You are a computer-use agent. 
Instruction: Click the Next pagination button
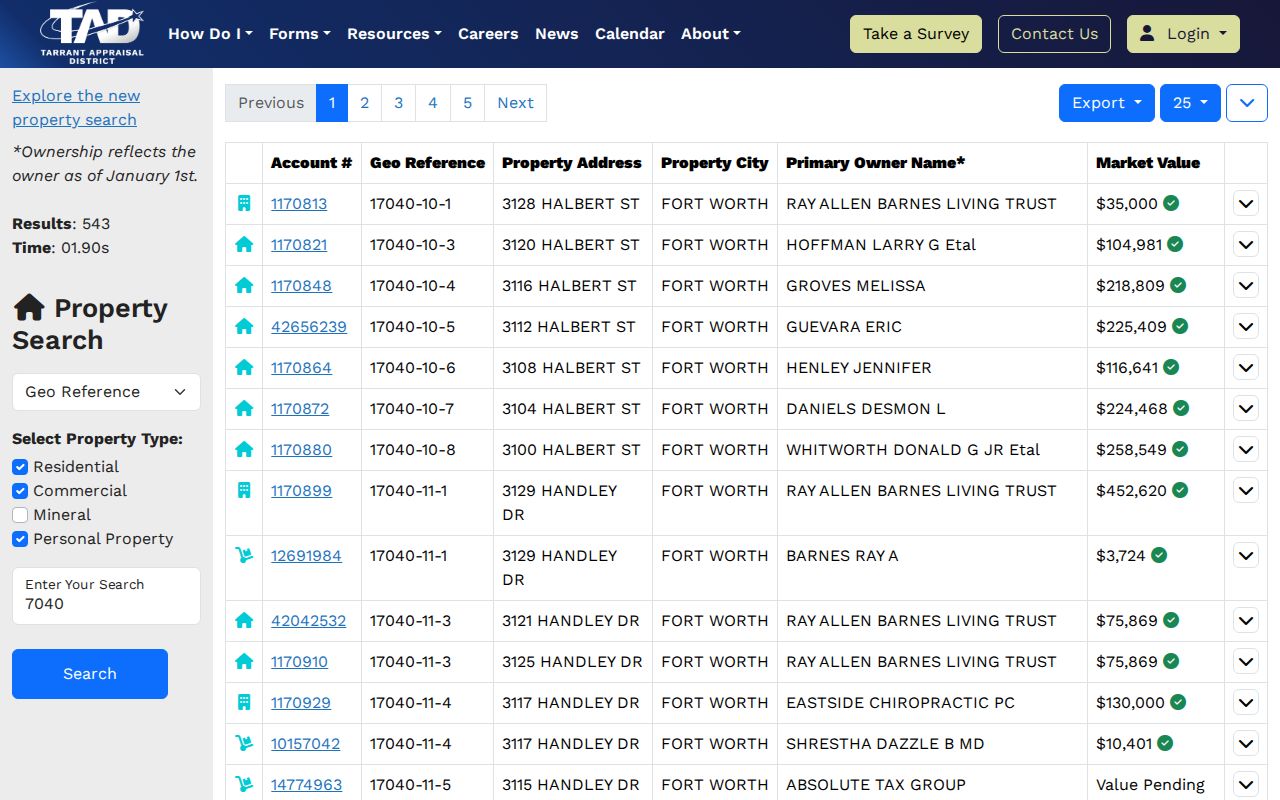click(x=515, y=103)
